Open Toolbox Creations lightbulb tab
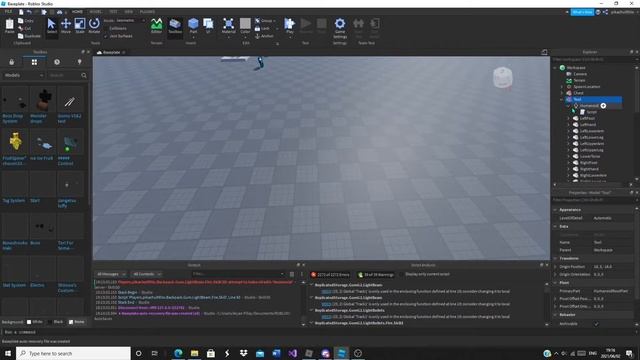 (80, 62)
